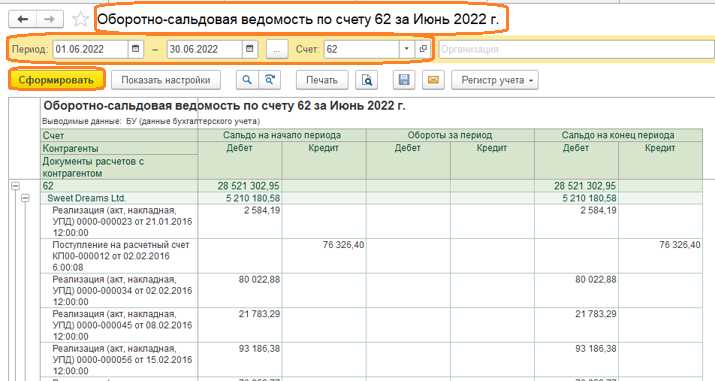Open print preview icon next to Печать
This screenshot has width=715, height=381.
367,80
